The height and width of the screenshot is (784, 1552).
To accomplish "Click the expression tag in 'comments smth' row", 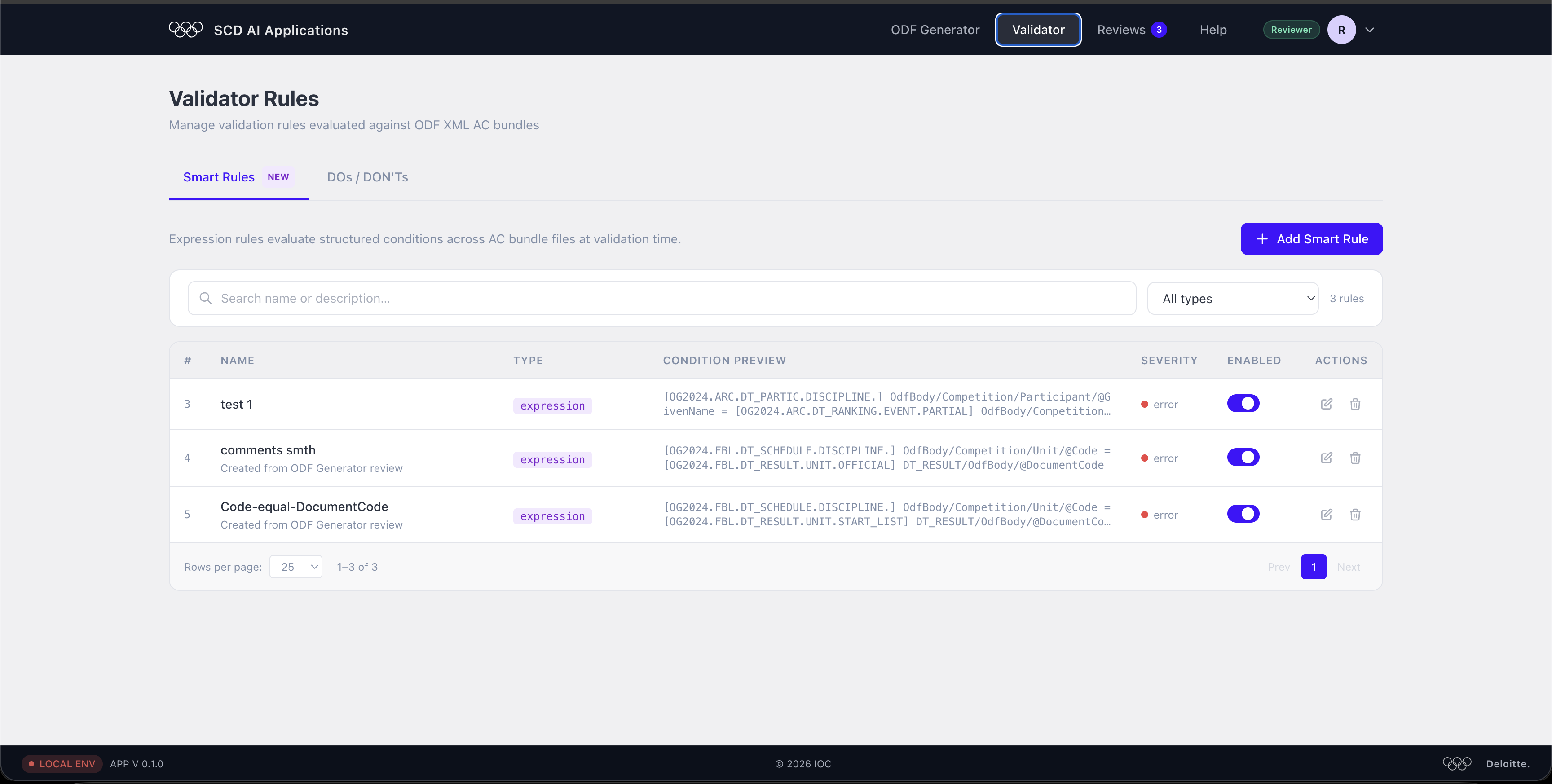I will (552, 460).
